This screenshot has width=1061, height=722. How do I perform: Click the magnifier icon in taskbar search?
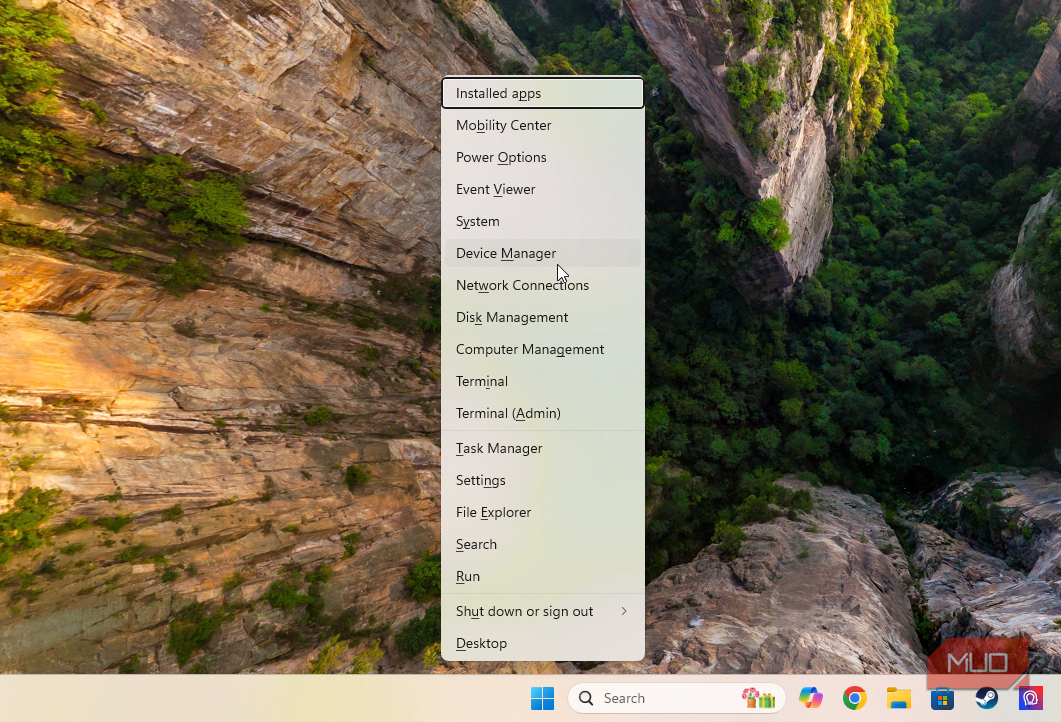click(586, 698)
